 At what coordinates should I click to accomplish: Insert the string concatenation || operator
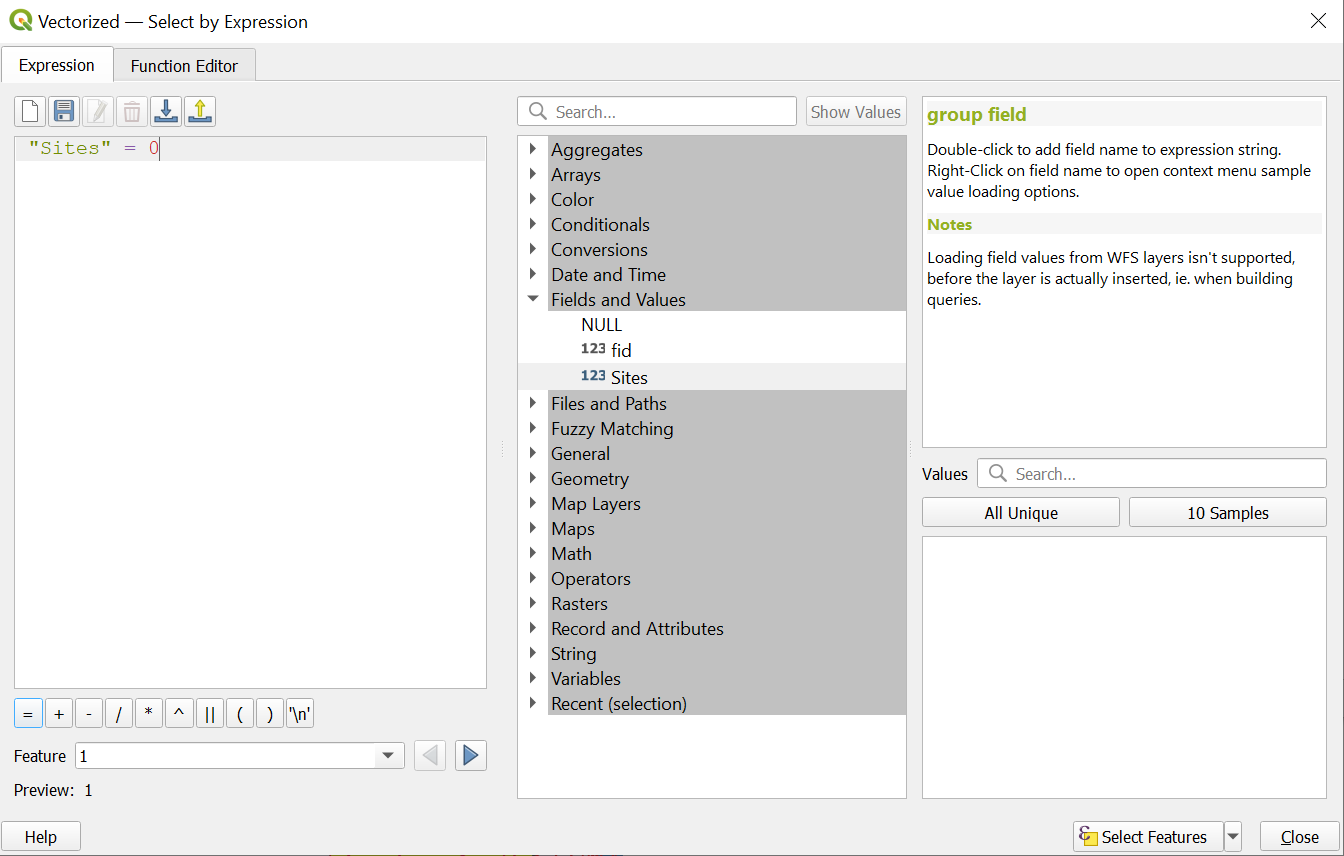pyautogui.click(x=209, y=714)
